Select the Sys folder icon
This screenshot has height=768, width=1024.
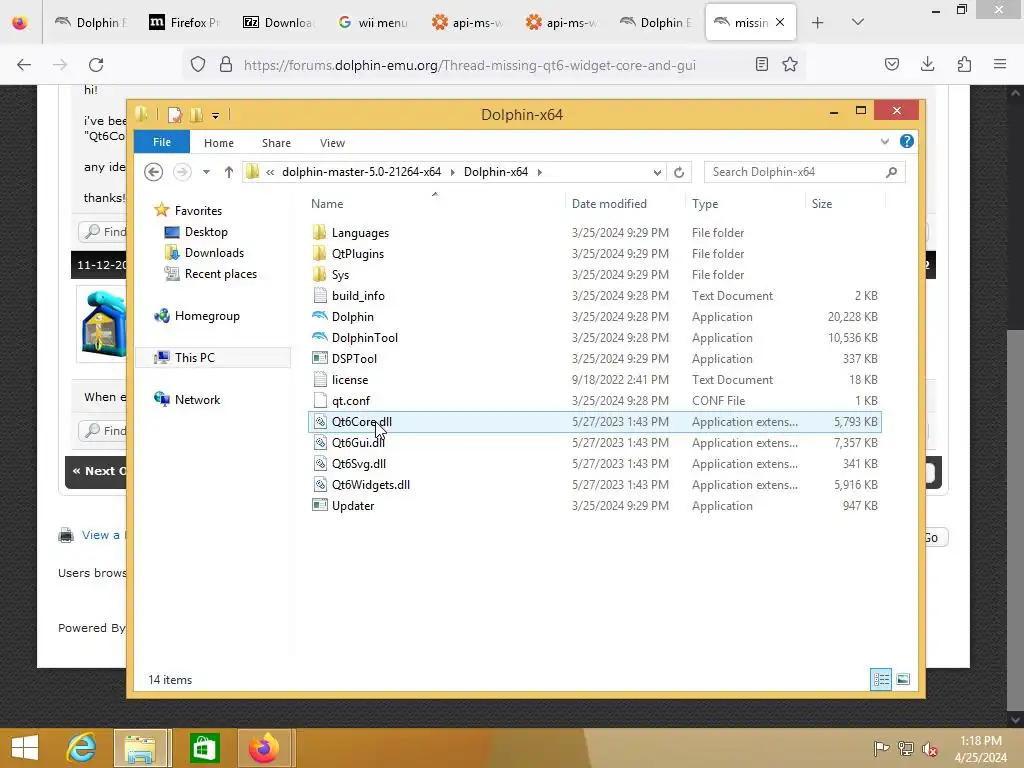[319, 274]
